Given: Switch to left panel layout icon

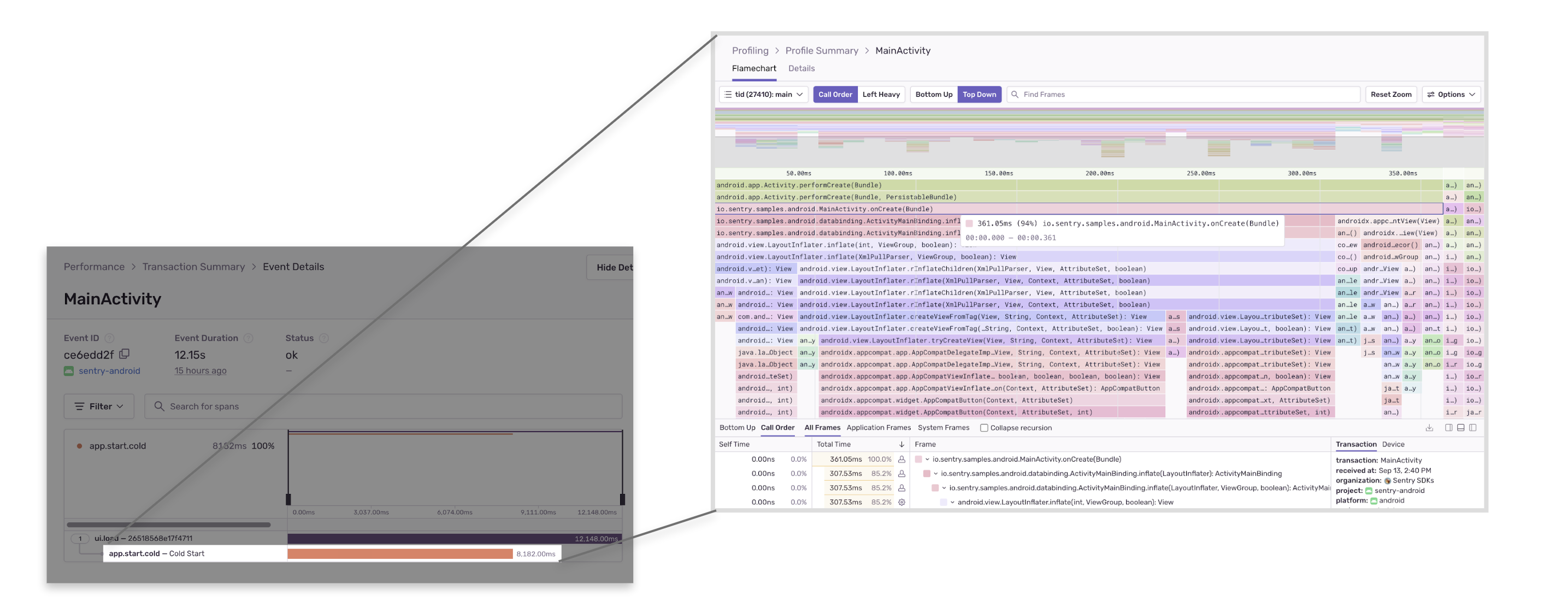Looking at the screenshot, I should click(x=1449, y=427).
